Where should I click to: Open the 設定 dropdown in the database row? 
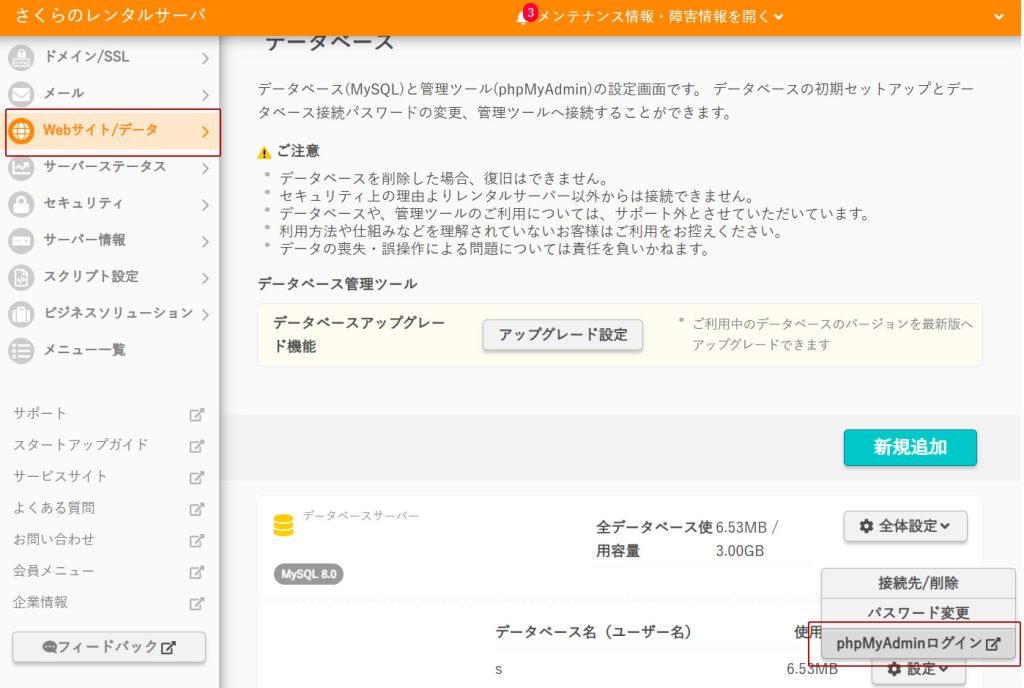click(x=918, y=669)
